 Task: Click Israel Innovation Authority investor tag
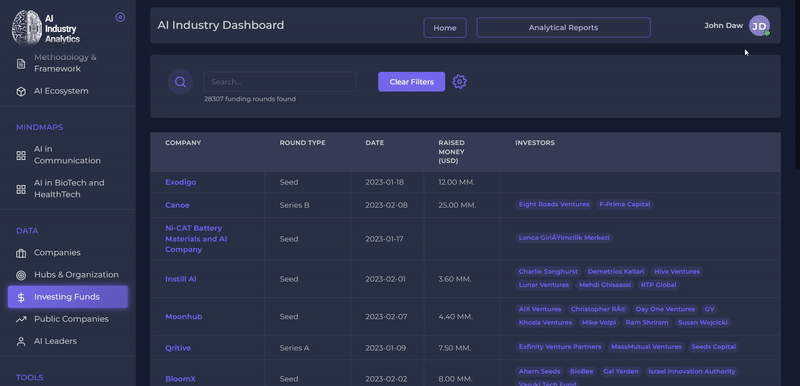click(x=691, y=372)
